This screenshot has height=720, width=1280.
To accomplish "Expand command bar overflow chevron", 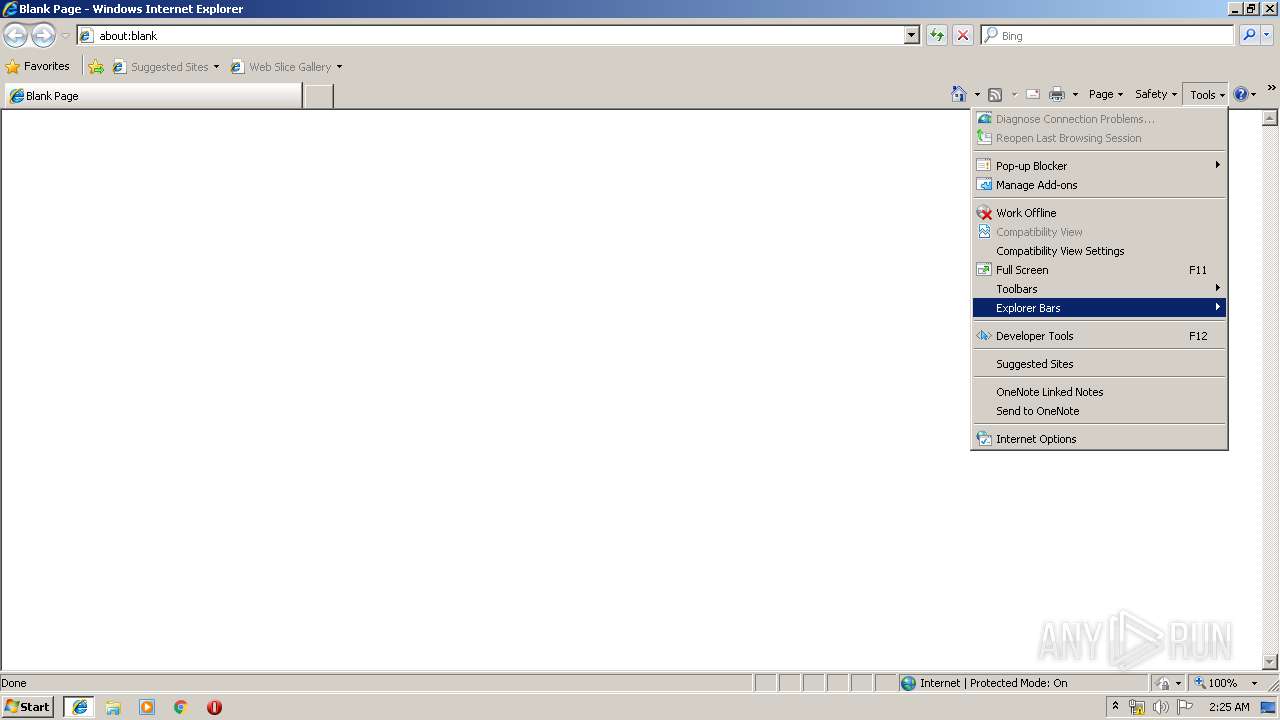I will [x=1271, y=89].
